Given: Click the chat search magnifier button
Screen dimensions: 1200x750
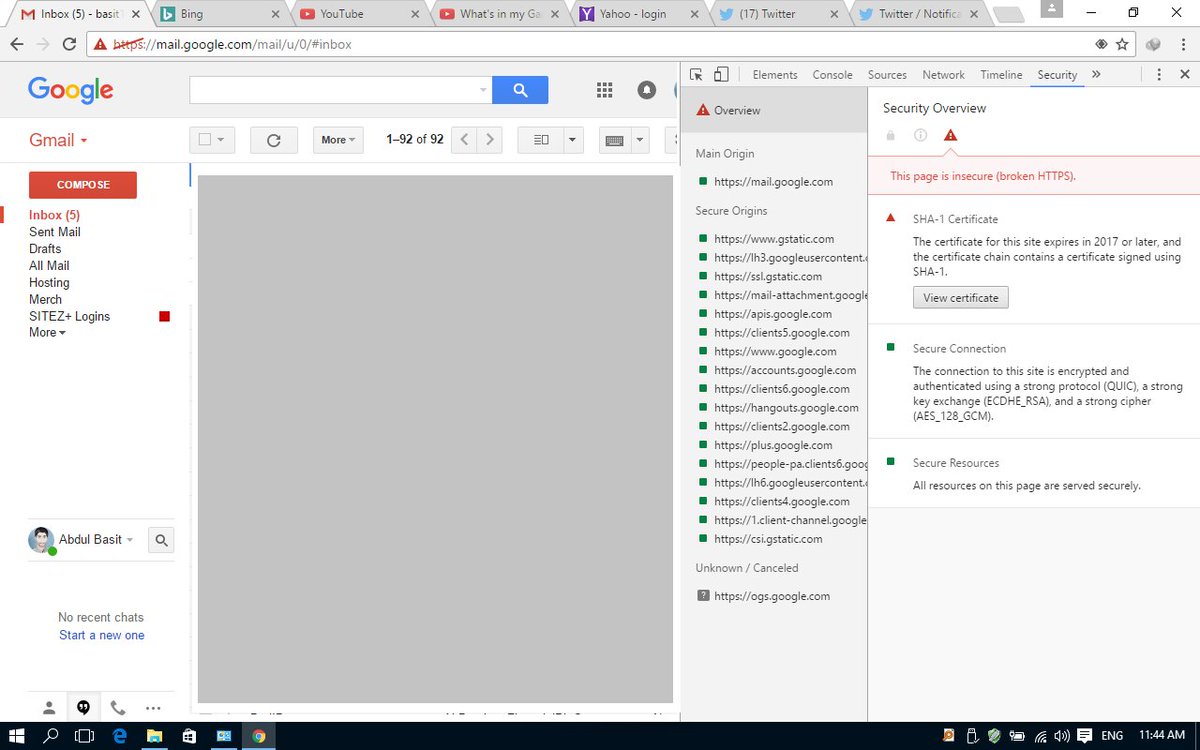Looking at the screenshot, I should click(162, 540).
